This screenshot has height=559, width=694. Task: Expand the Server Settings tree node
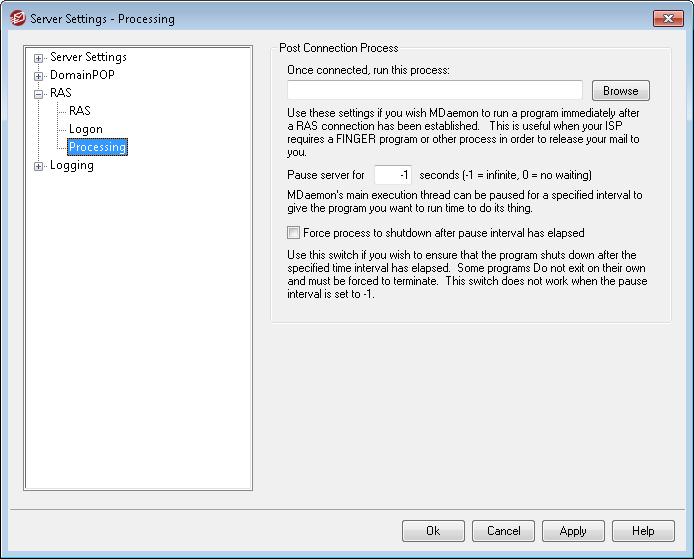pyautogui.click(x=39, y=58)
